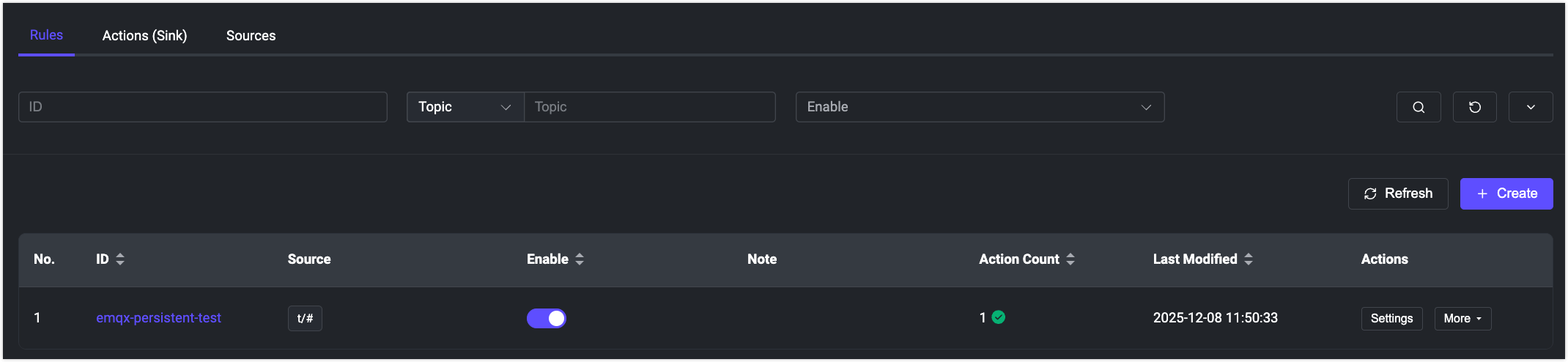Sort by Last Modified column arrows
The width and height of the screenshot is (1568, 362).
click(x=1249, y=259)
